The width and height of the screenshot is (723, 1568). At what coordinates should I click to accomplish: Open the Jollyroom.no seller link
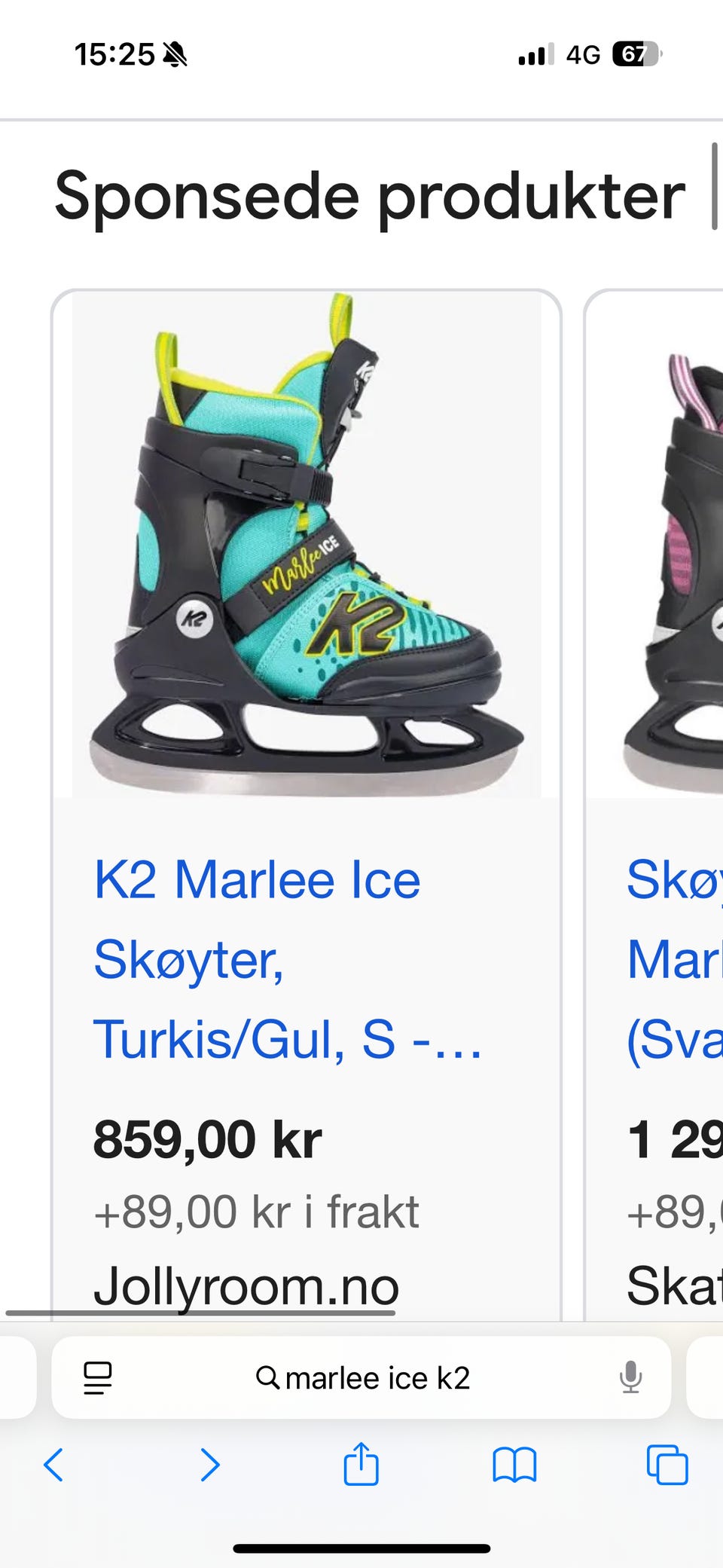click(x=246, y=1286)
